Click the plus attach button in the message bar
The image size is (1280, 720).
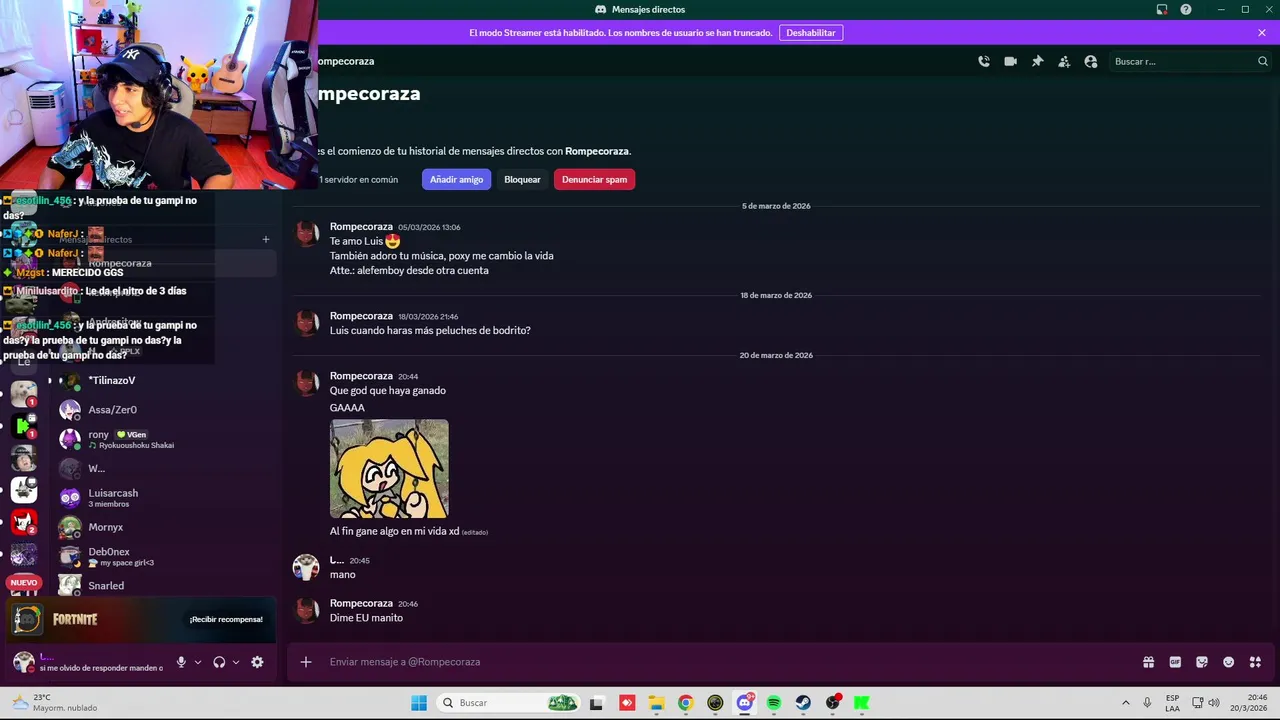point(306,662)
